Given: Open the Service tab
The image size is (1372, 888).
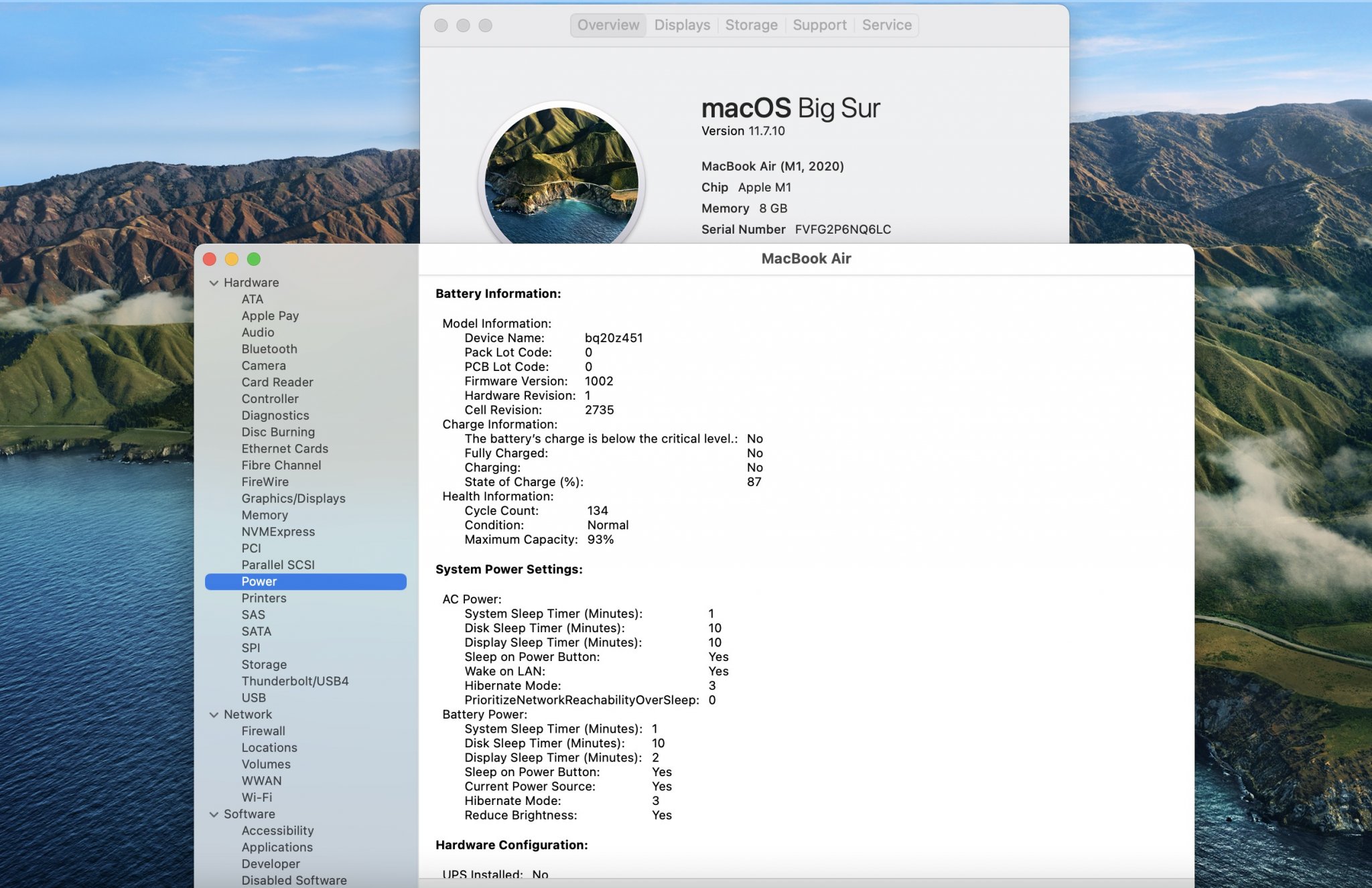Looking at the screenshot, I should coord(886,25).
